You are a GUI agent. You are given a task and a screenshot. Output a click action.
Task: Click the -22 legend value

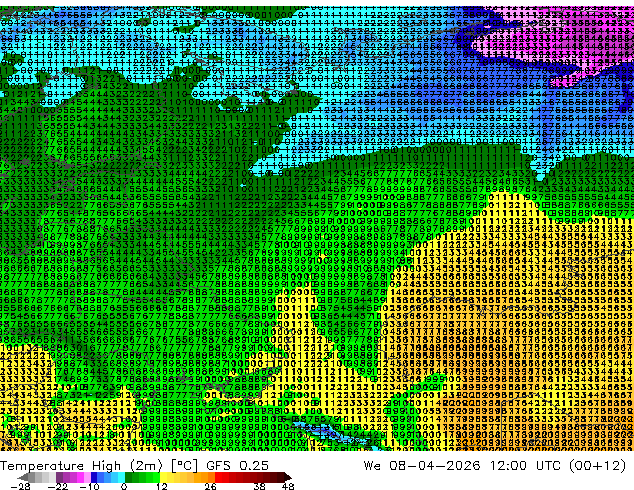[x=57, y=486]
